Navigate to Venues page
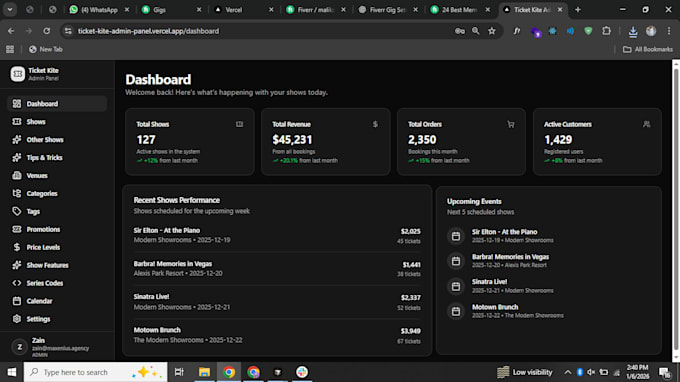 point(57,176)
